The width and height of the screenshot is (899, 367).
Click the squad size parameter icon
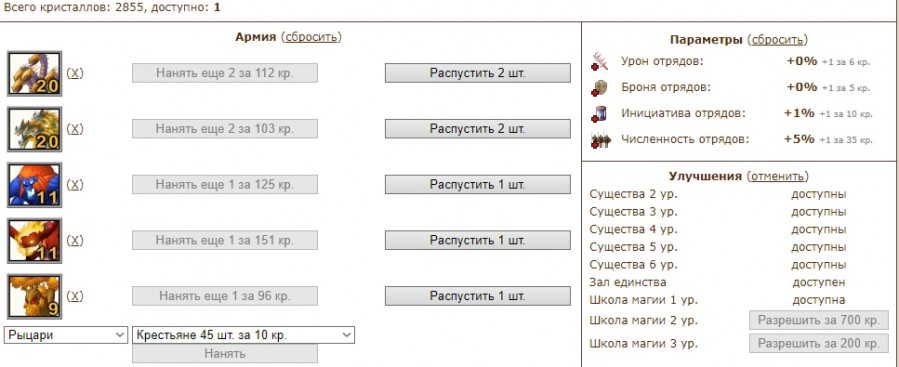coord(601,139)
